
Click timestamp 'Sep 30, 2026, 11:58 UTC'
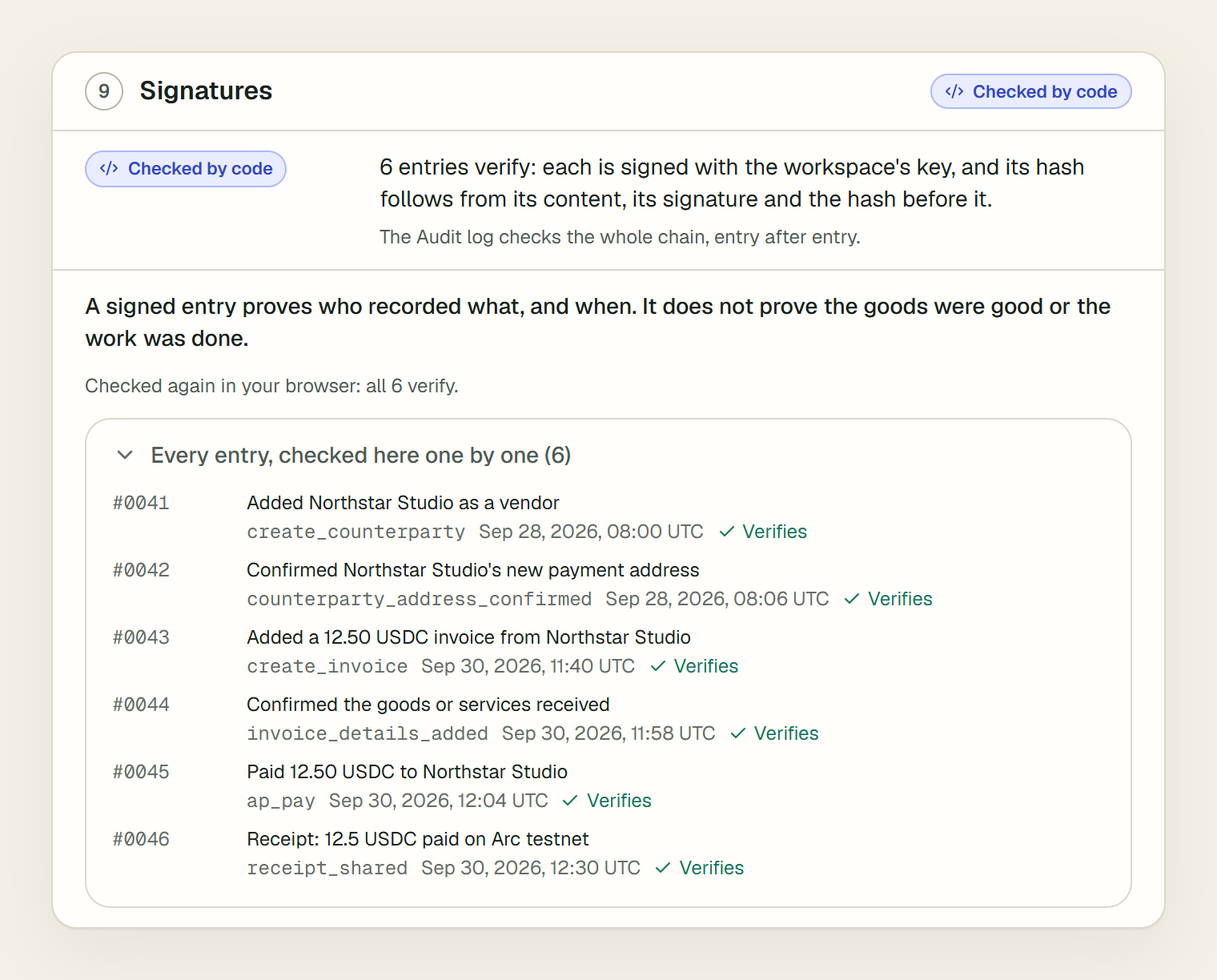[x=608, y=733]
